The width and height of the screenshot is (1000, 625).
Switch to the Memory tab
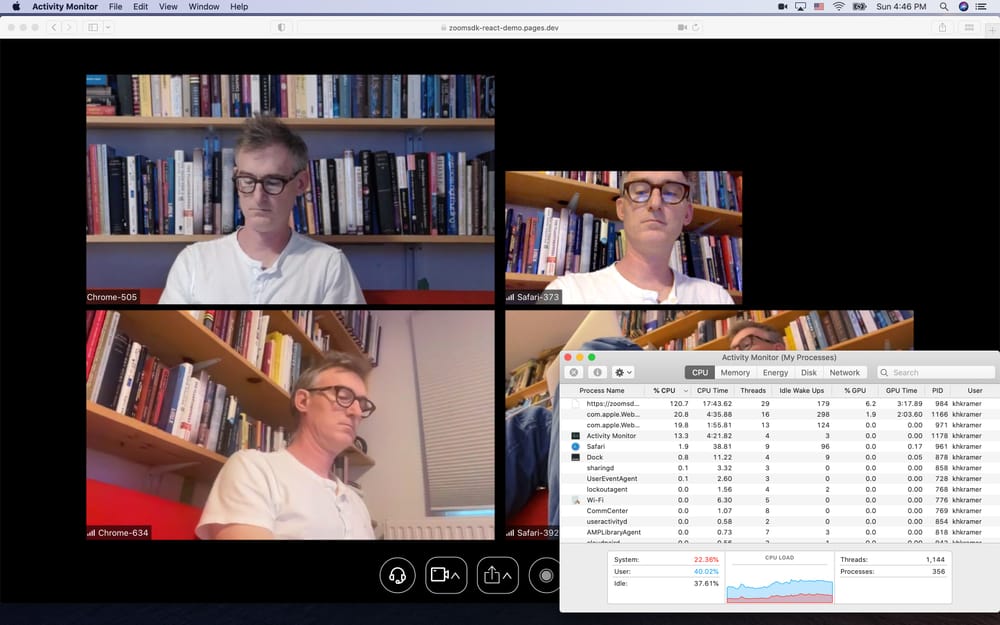click(x=735, y=371)
